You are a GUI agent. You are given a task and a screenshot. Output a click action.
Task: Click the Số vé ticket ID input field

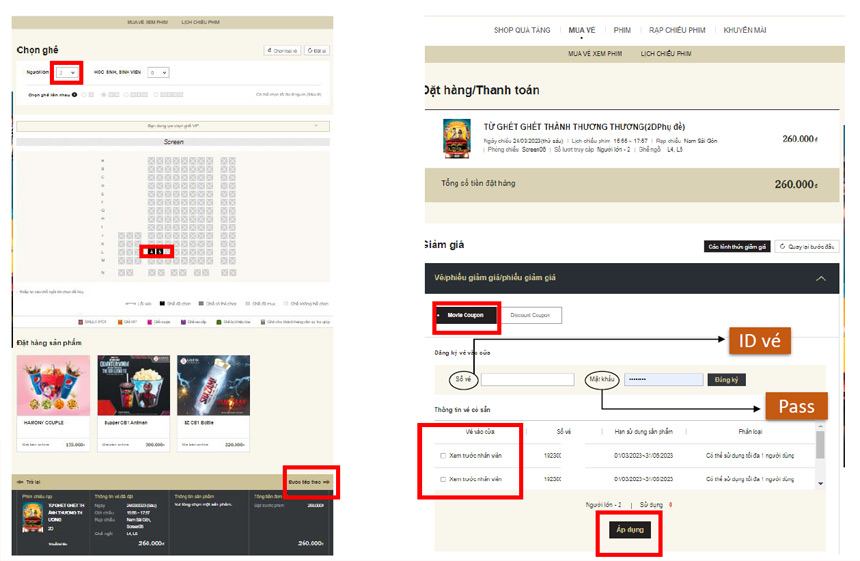[x=527, y=380]
